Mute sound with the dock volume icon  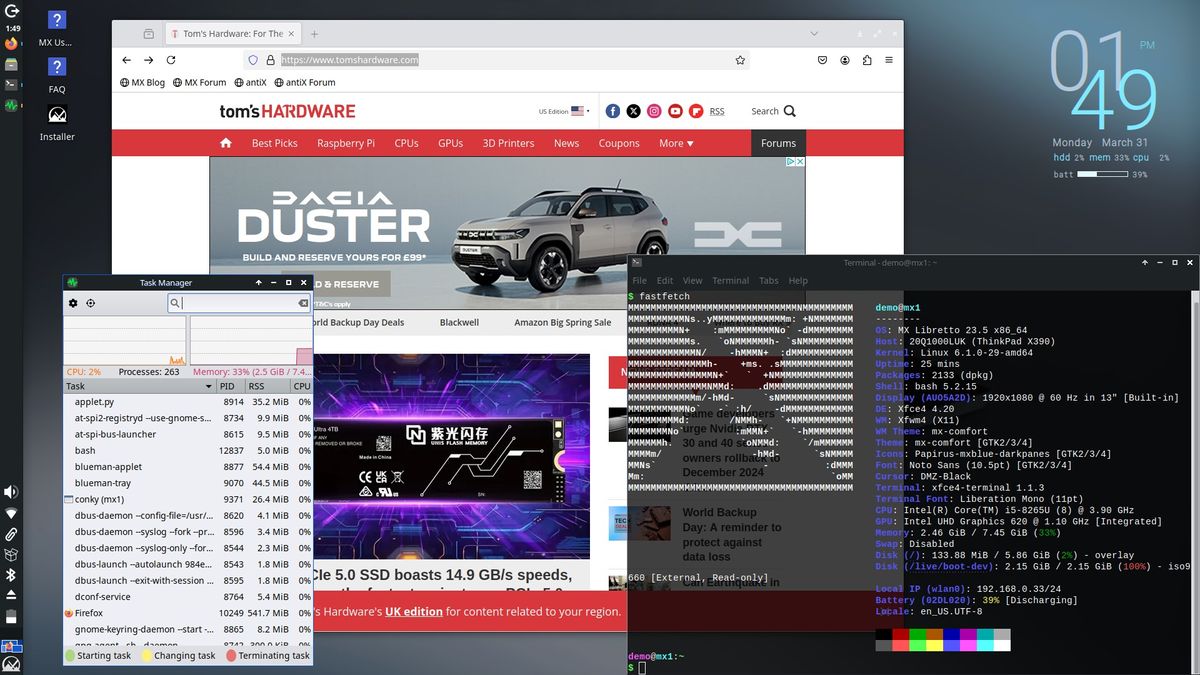(x=10, y=491)
